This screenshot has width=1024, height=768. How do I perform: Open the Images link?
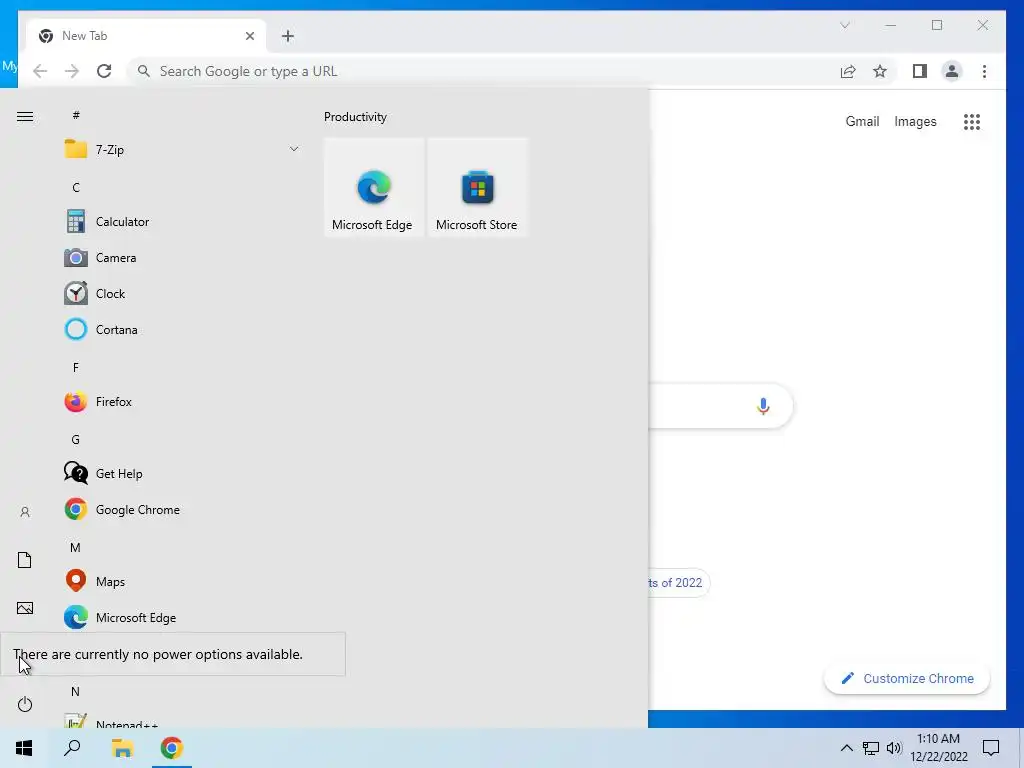915,121
